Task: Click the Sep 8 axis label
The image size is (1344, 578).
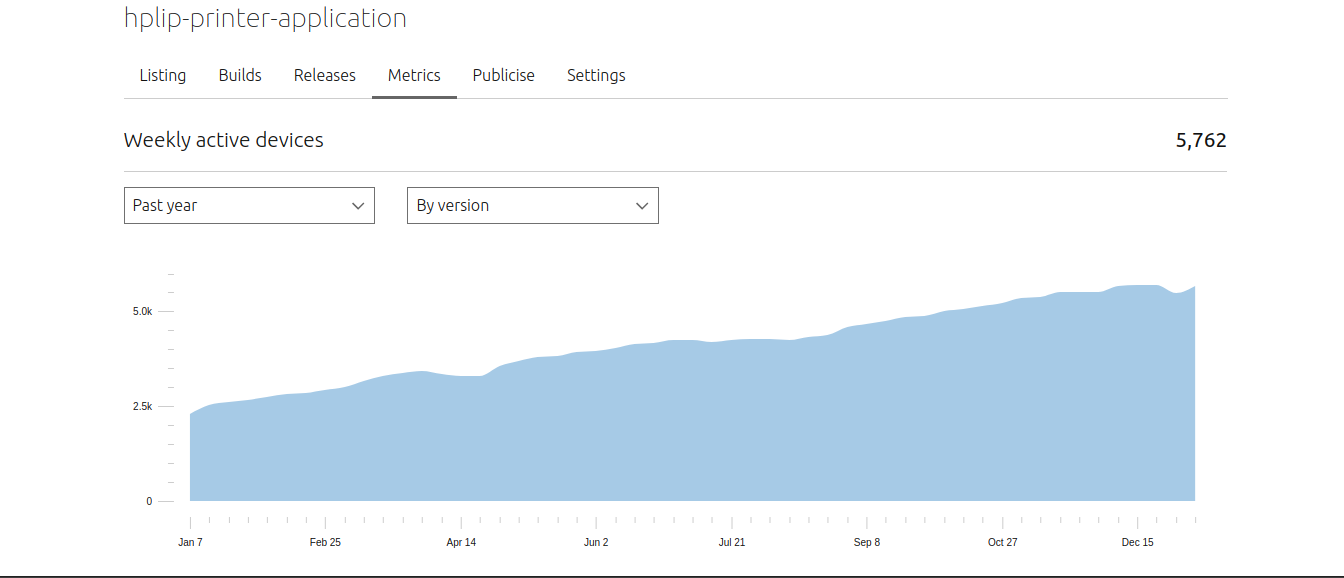Action: [867, 542]
